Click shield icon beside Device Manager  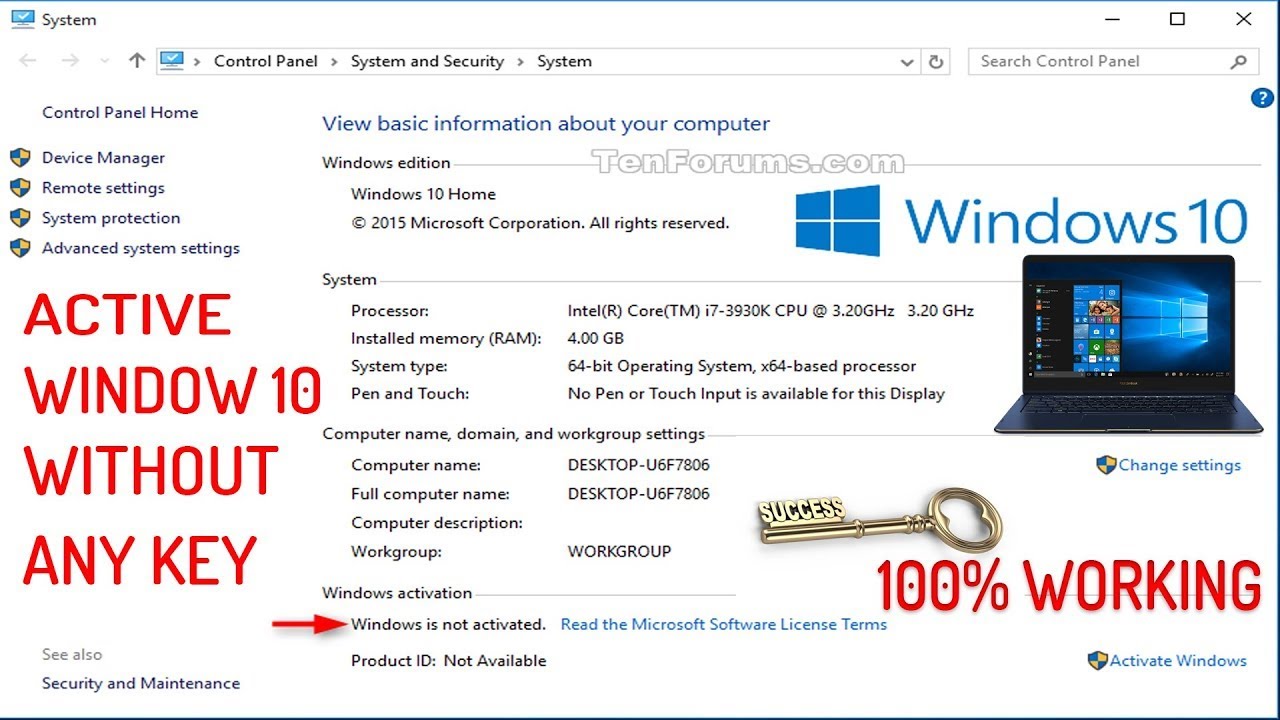pyautogui.click(x=20, y=158)
